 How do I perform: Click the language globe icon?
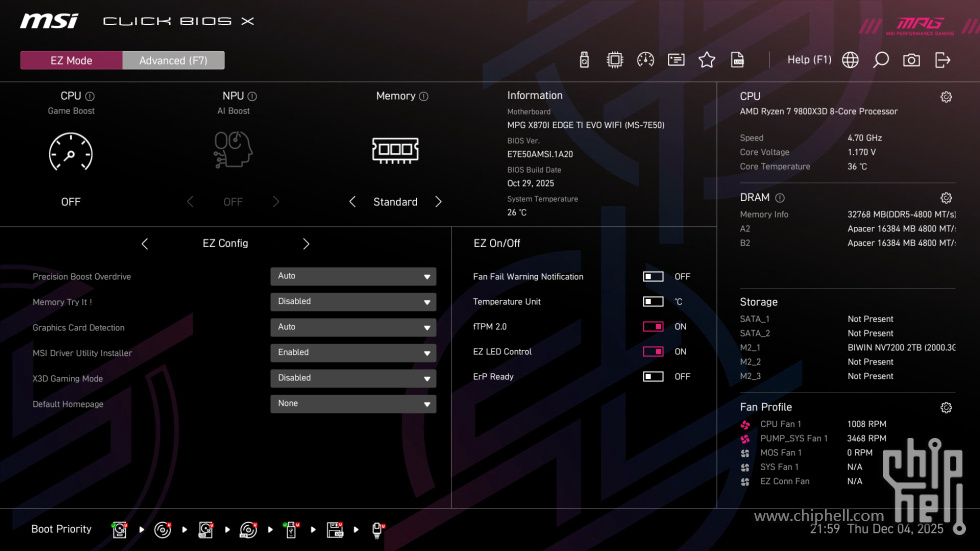coord(850,60)
